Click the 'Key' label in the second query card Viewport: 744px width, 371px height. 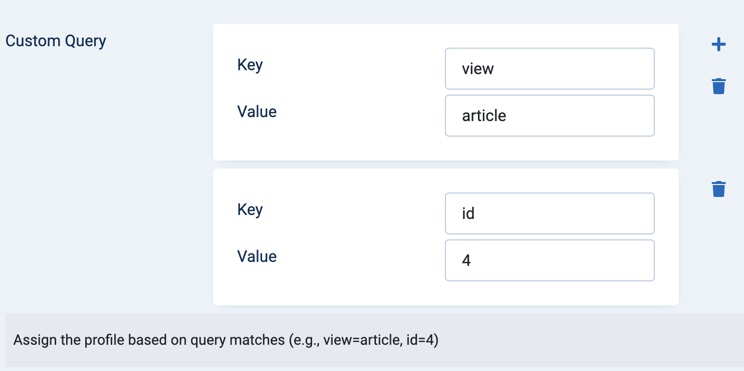tap(250, 210)
